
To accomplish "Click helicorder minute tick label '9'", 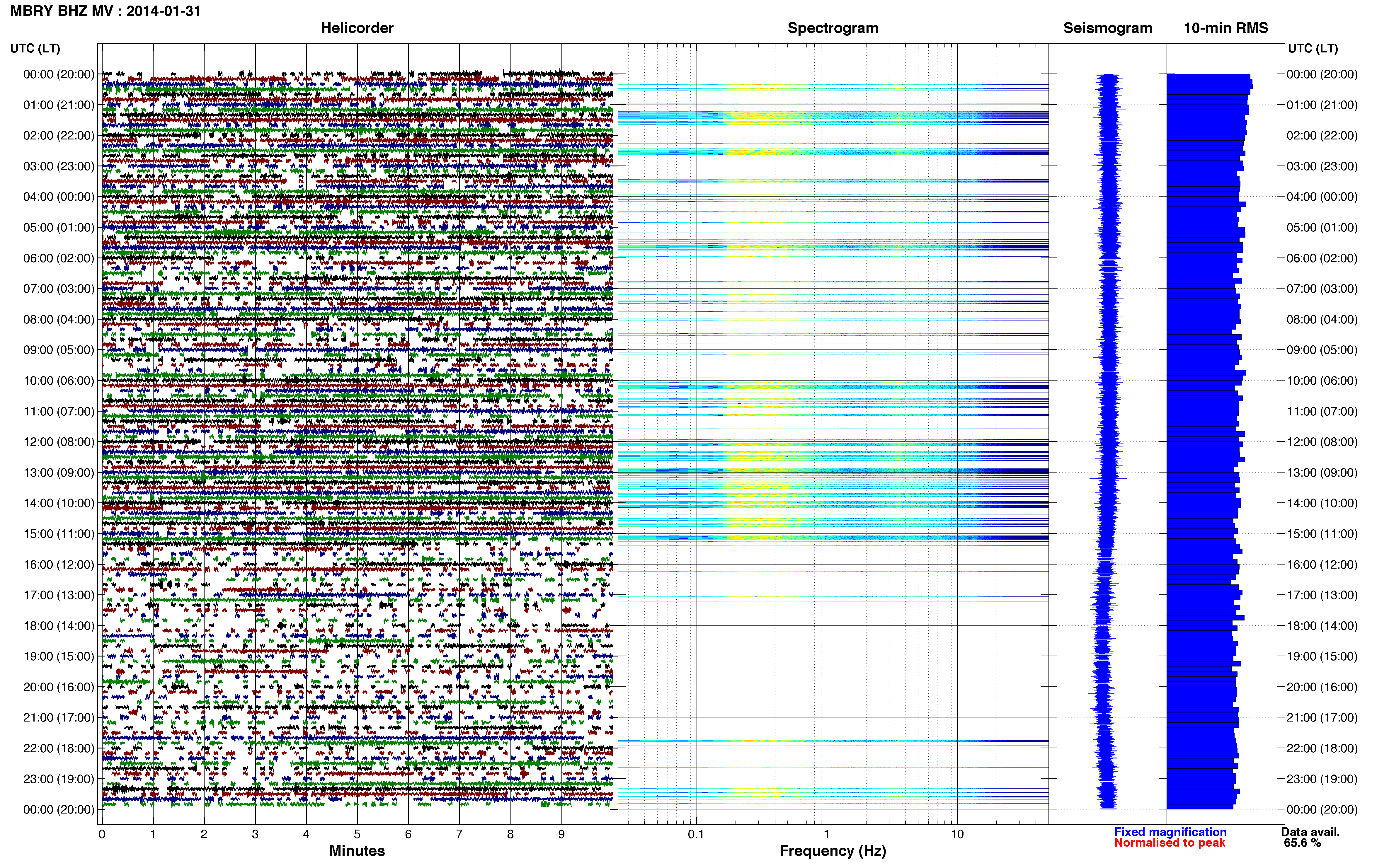I will pos(561,834).
